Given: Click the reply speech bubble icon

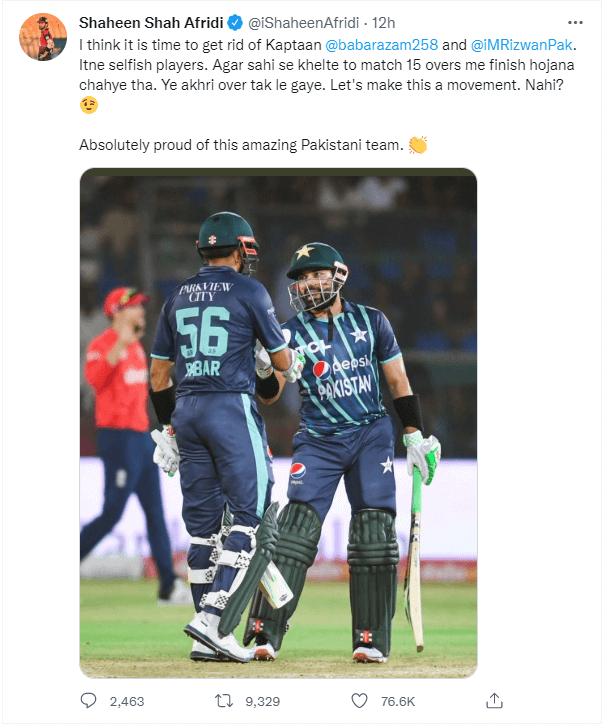Looking at the screenshot, I should pyautogui.click(x=88, y=701).
